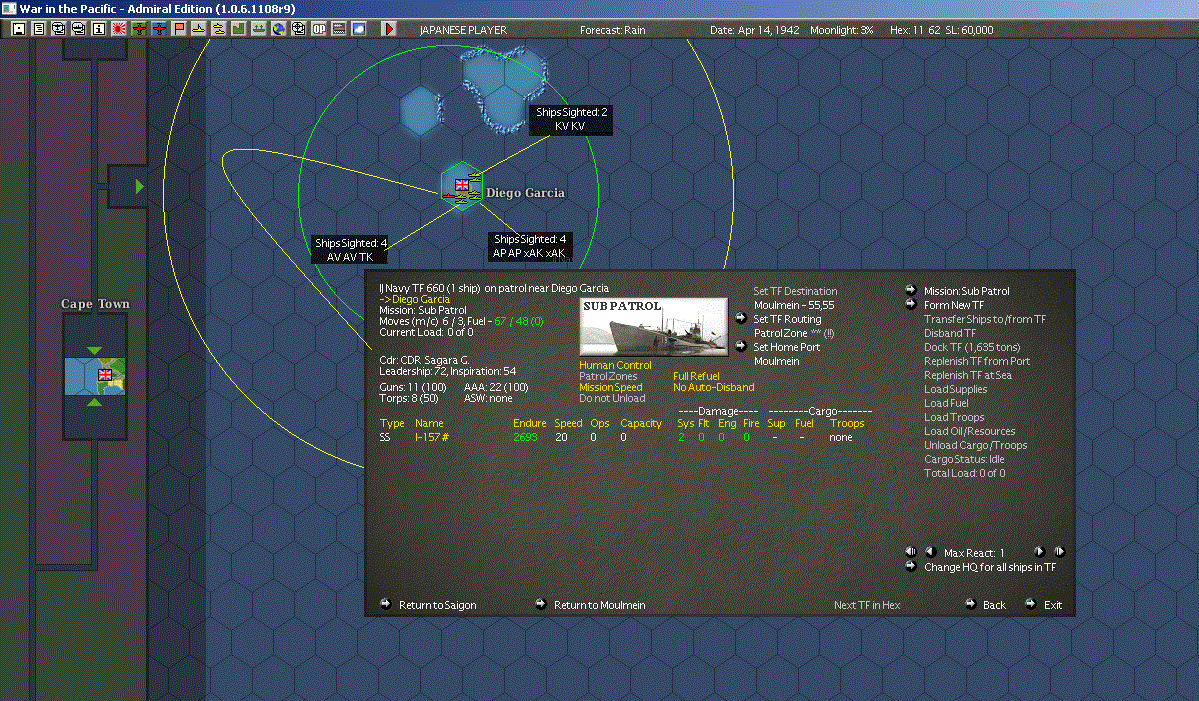The image size is (1199, 701).
Task: Click 'Ships Sighted: 2 KV KV' label
Action: (x=571, y=119)
